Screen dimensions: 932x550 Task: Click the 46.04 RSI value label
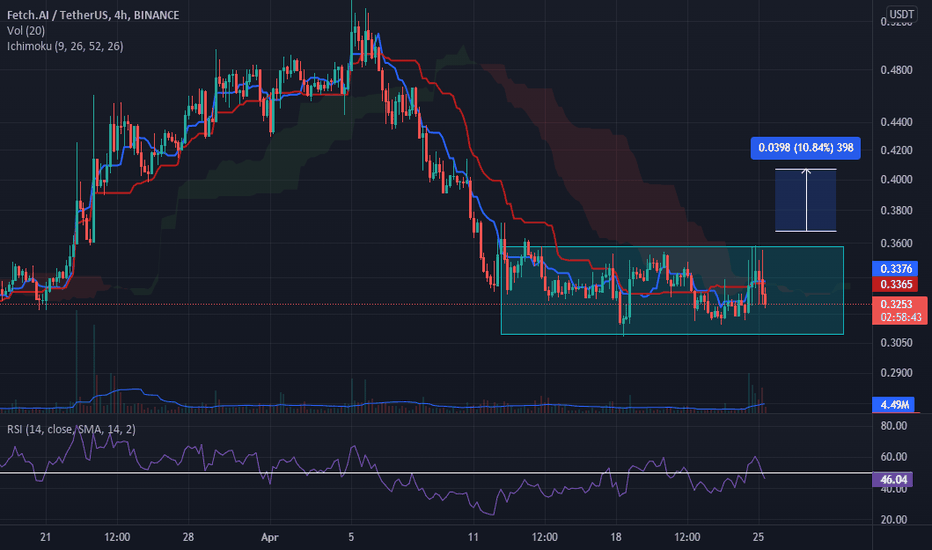pos(893,479)
